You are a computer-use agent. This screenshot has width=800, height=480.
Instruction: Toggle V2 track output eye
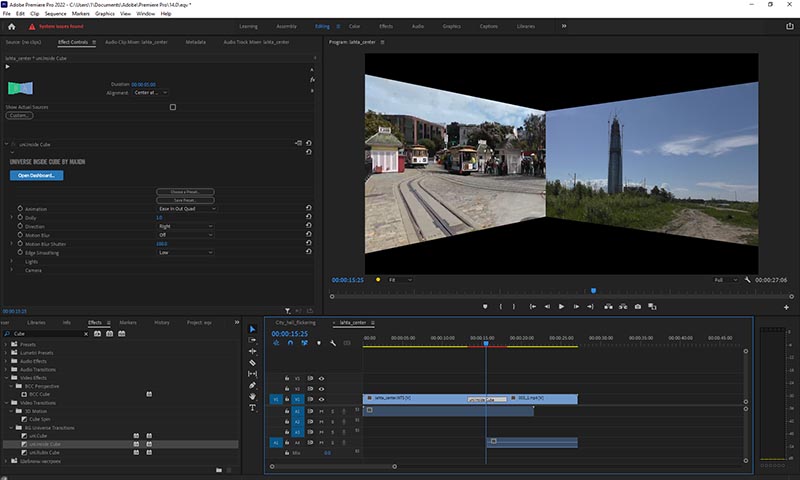point(321,389)
